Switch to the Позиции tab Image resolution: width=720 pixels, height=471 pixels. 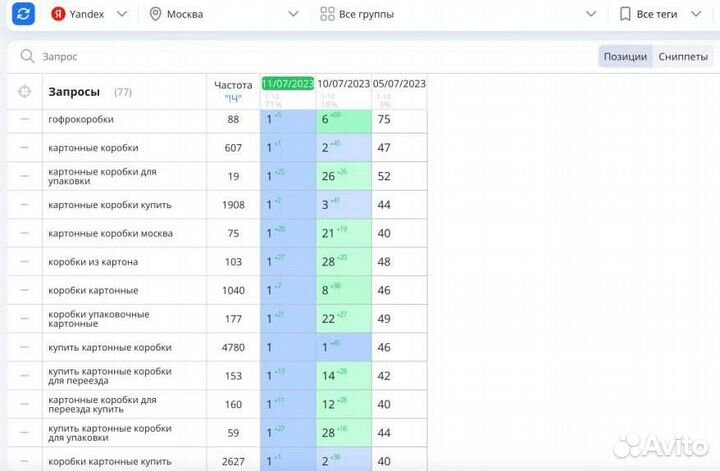click(x=625, y=57)
